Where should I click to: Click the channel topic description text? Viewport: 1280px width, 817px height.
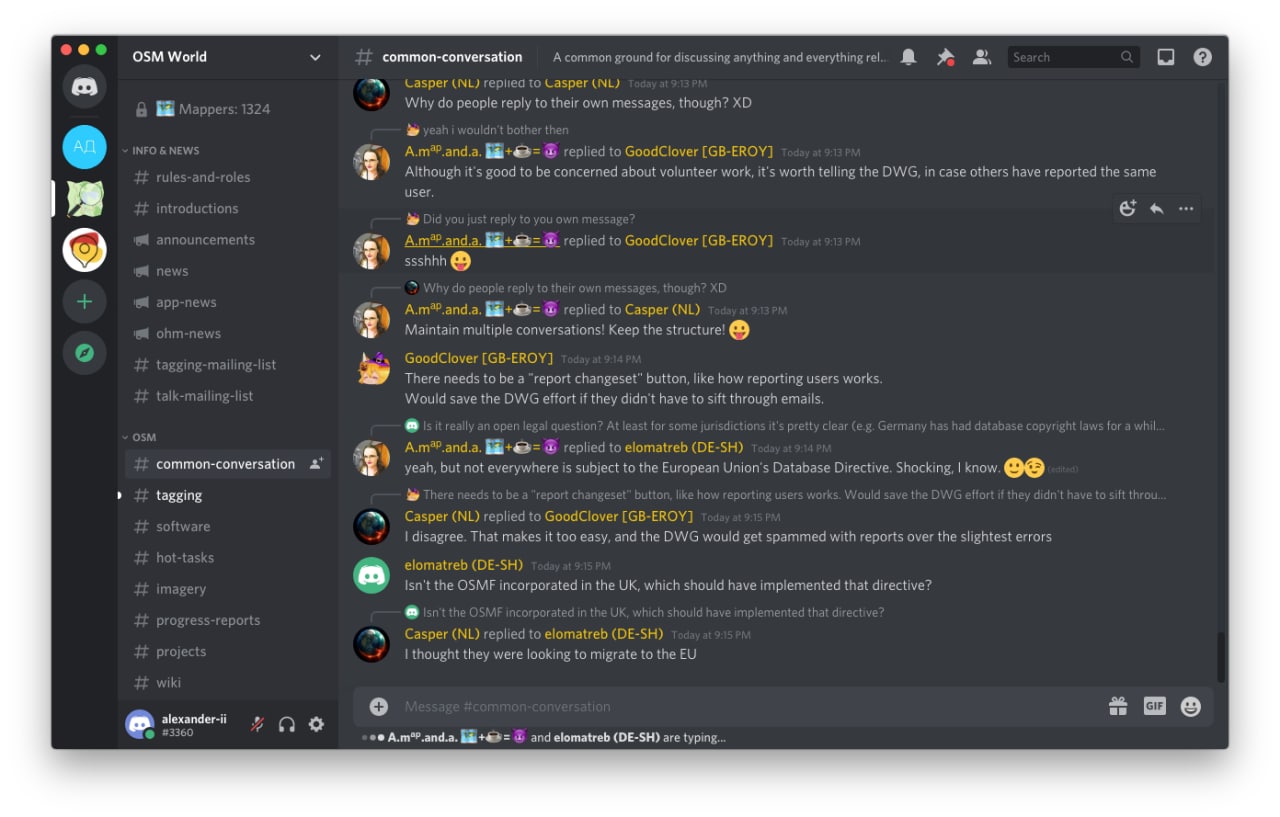click(x=720, y=57)
